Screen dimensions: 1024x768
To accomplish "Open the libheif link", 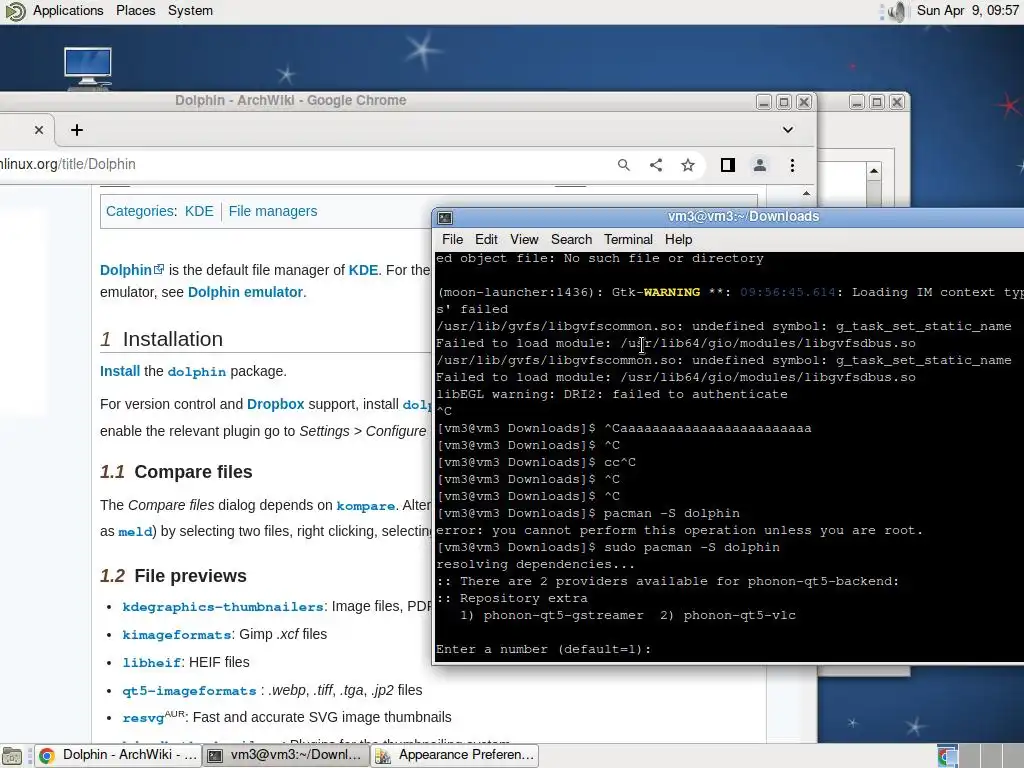I will click(x=152, y=663).
